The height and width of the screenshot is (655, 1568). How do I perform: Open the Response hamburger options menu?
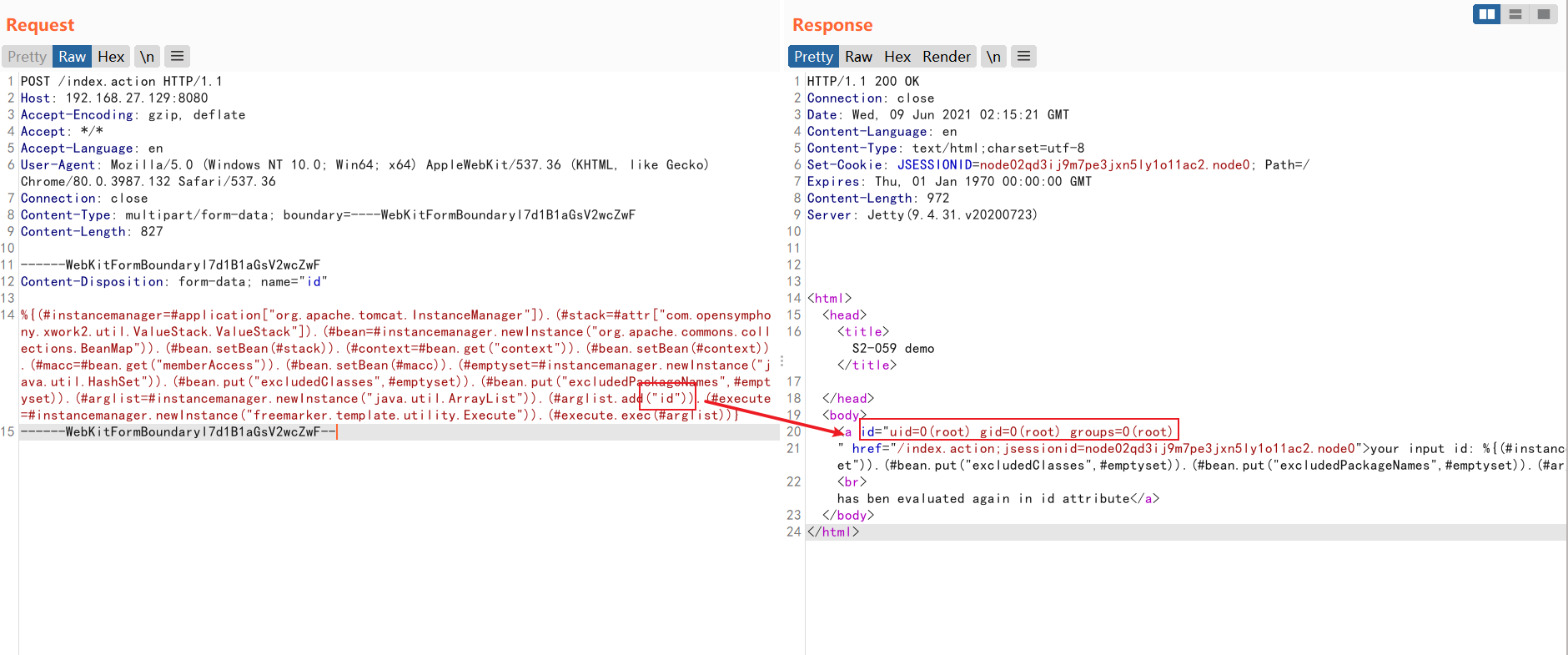point(1023,56)
